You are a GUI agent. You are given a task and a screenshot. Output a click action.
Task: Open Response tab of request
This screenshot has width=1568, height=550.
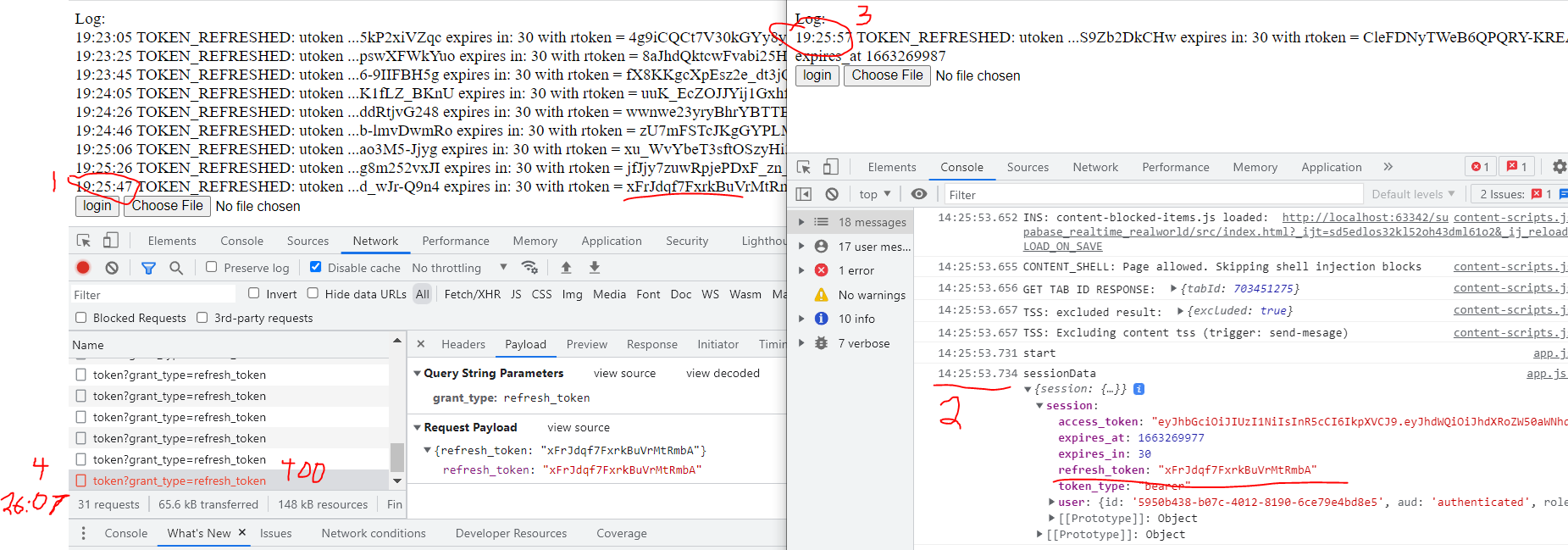tap(652, 344)
